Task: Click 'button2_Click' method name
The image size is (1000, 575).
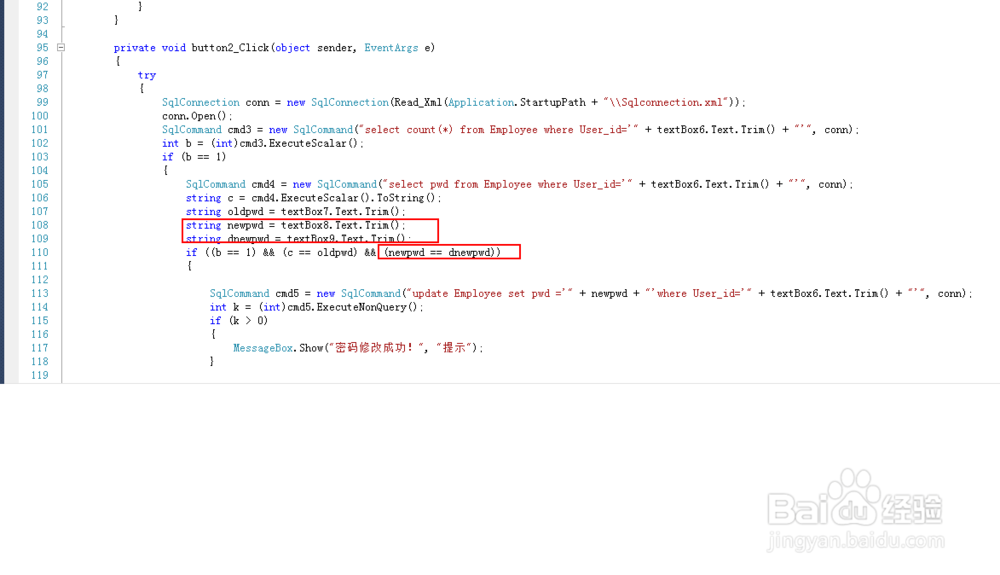Action: (230, 48)
